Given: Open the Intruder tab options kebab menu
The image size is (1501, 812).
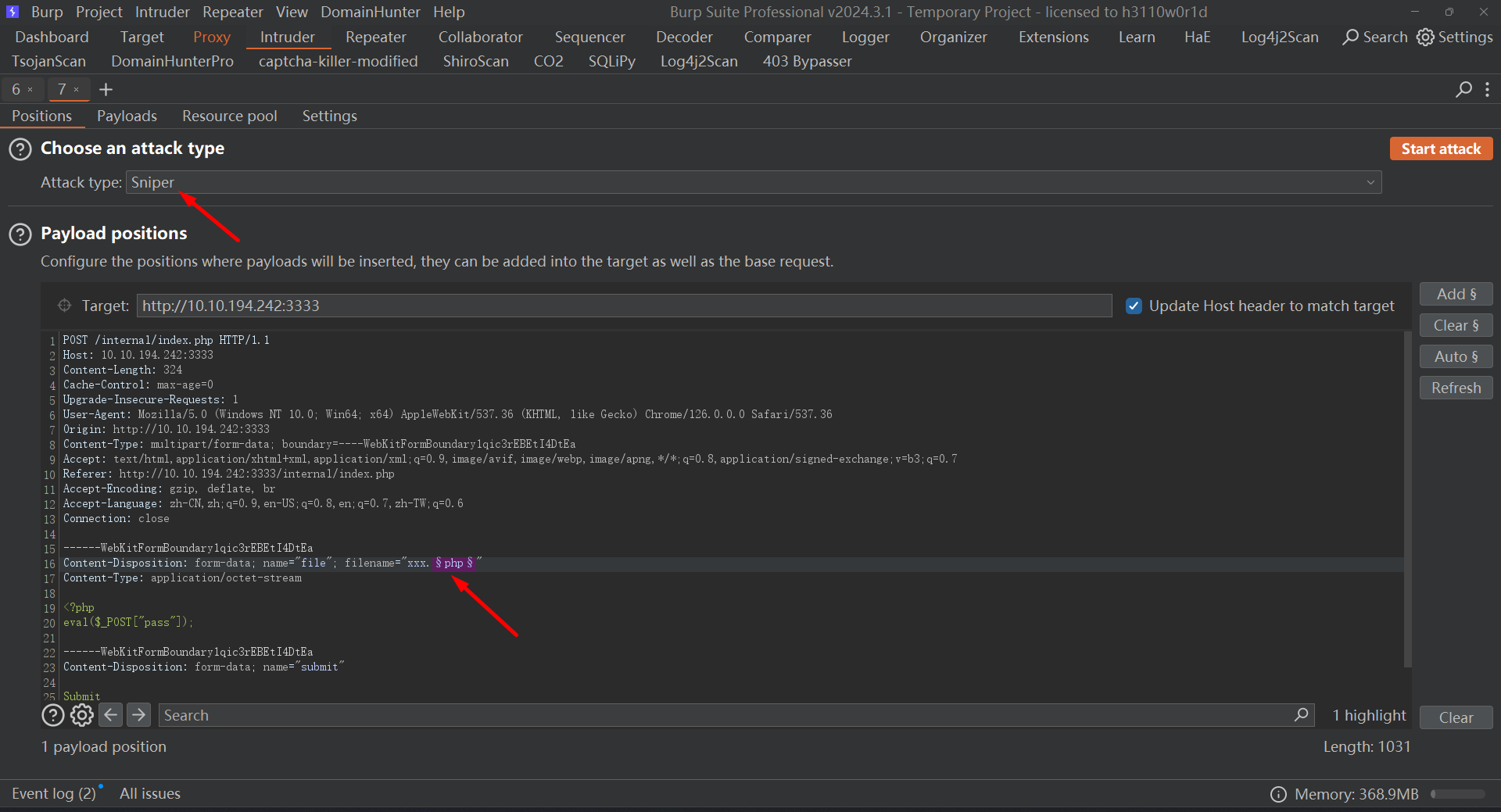Looking at the screenshot, I should coord(1487,90).
